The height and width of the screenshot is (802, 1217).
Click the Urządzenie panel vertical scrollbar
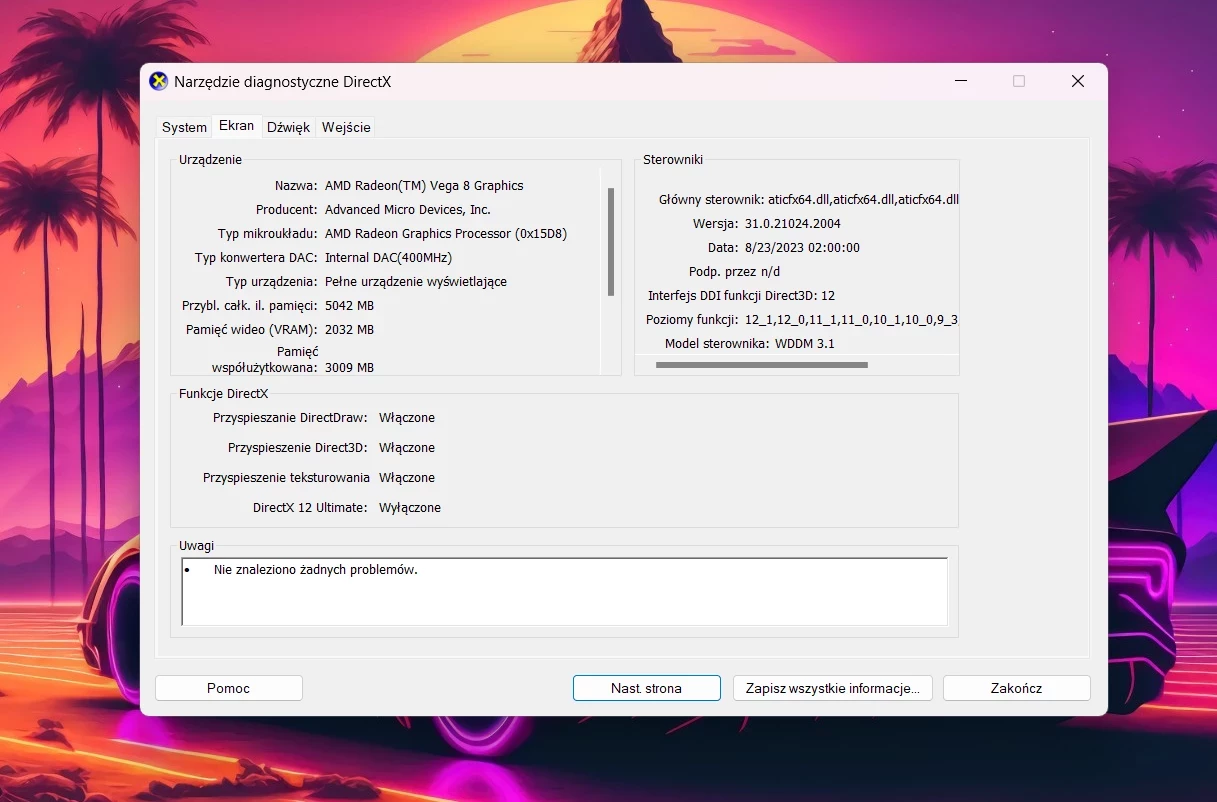point(611,242)
